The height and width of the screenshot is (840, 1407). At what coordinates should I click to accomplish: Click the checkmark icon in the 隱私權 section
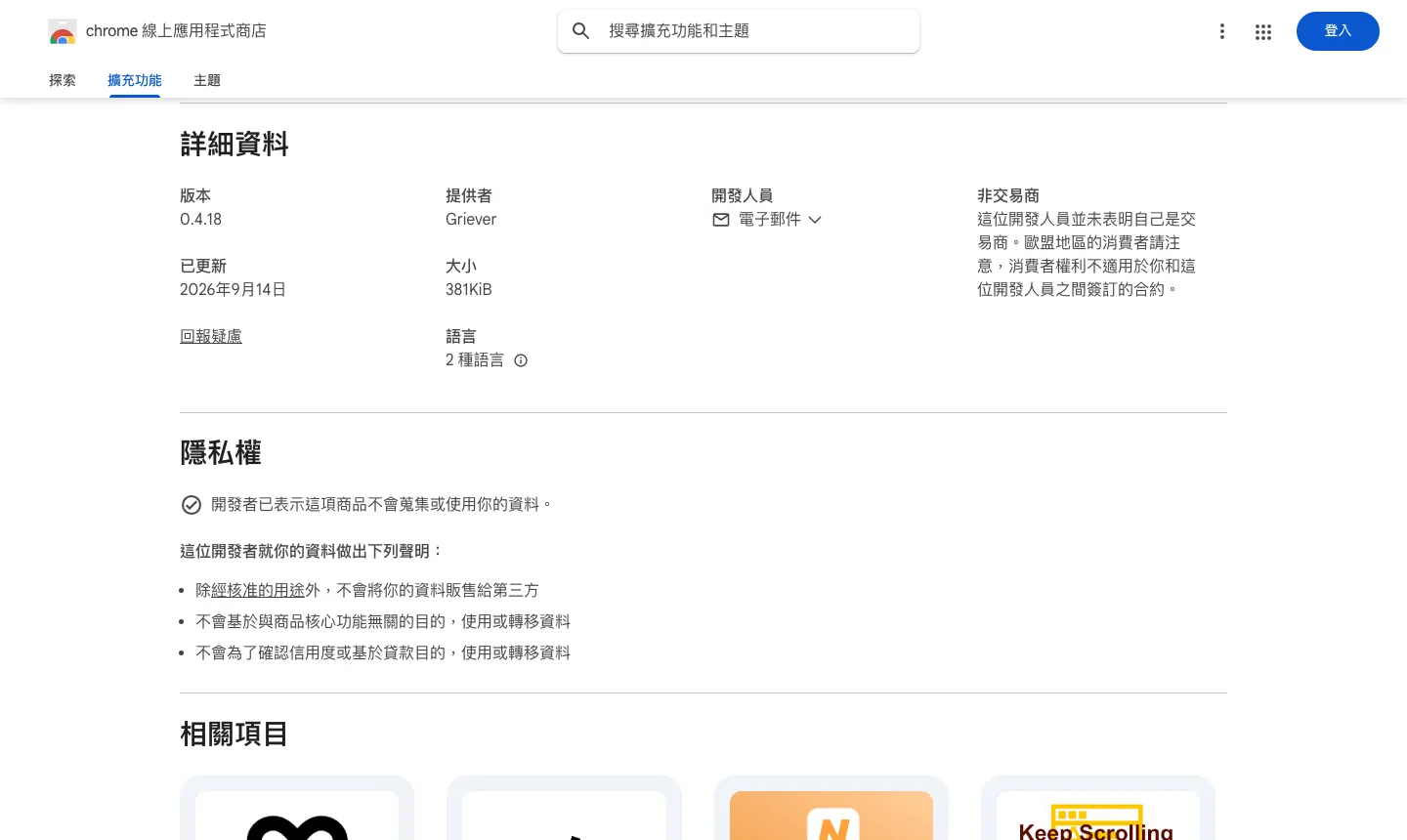[x=192, y=505]
